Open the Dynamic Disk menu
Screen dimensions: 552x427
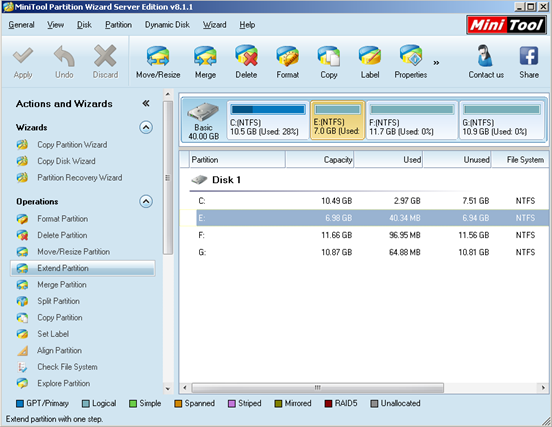click(x=167, y=25)
